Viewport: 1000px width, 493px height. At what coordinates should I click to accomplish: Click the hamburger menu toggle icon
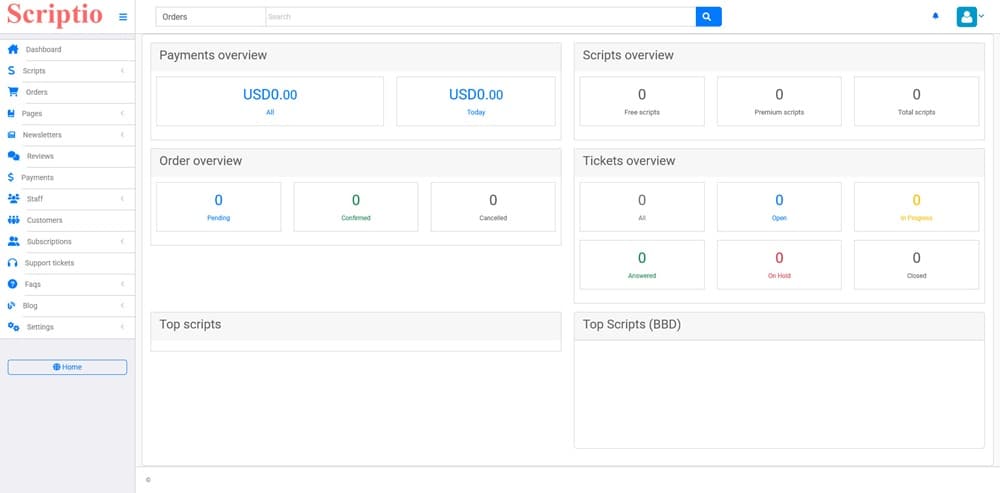[123, 17]
